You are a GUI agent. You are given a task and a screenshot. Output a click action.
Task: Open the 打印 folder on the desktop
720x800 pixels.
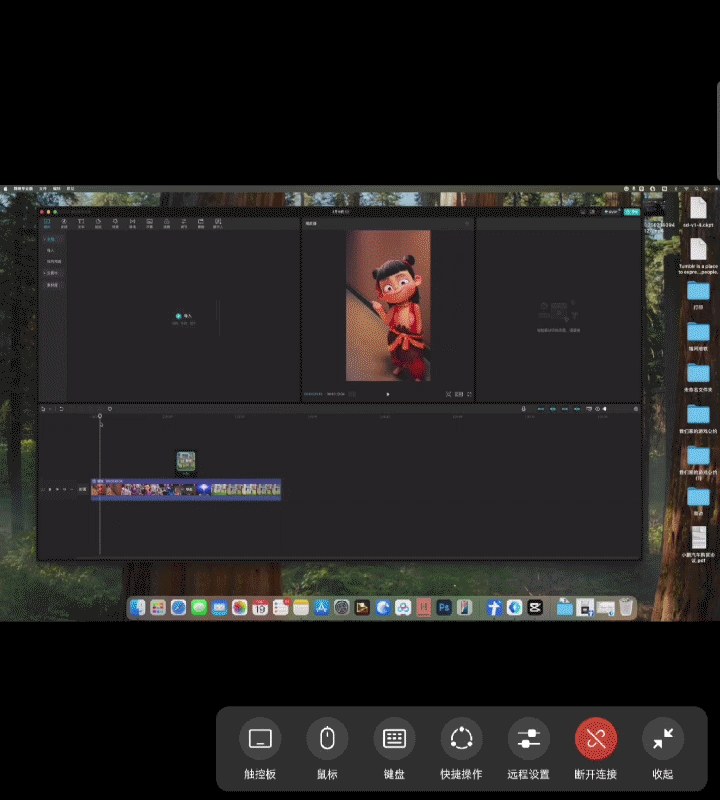click(x=698, y=292)
